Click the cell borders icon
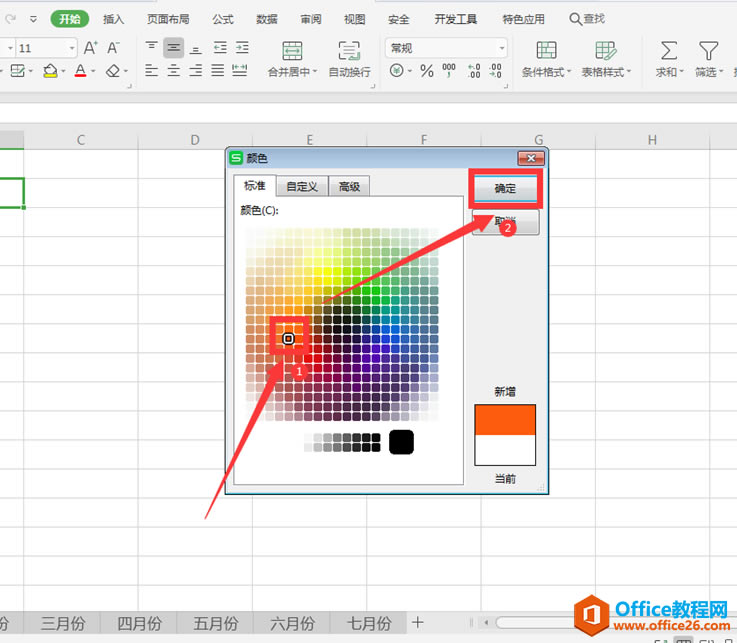 pyautogui.click(x=17, y=71)
